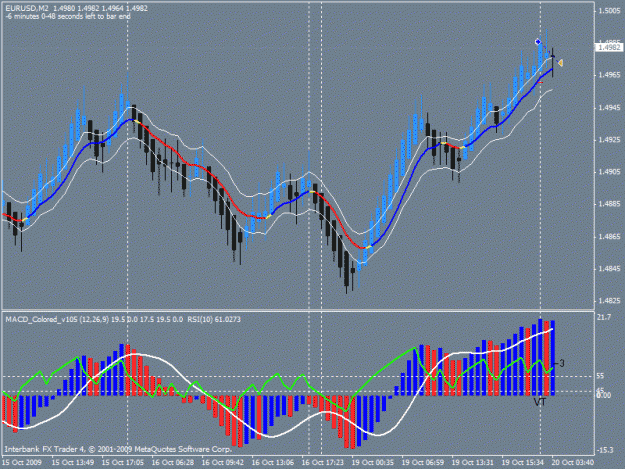Click time axis label 19 Oct 00:35

[372, 463]
